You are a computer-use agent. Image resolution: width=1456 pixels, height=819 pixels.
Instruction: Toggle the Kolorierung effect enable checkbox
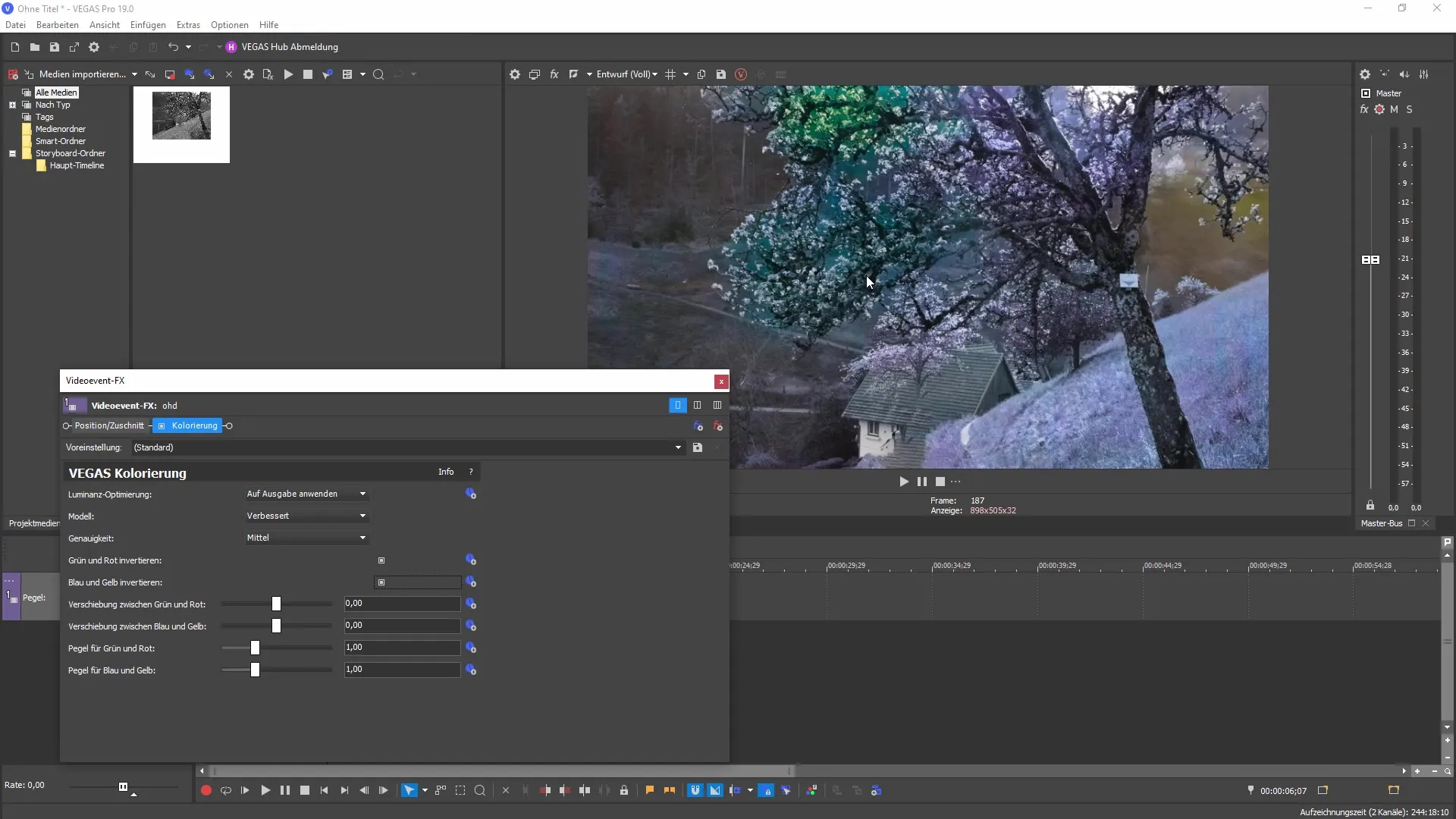(x=162, y=426)
